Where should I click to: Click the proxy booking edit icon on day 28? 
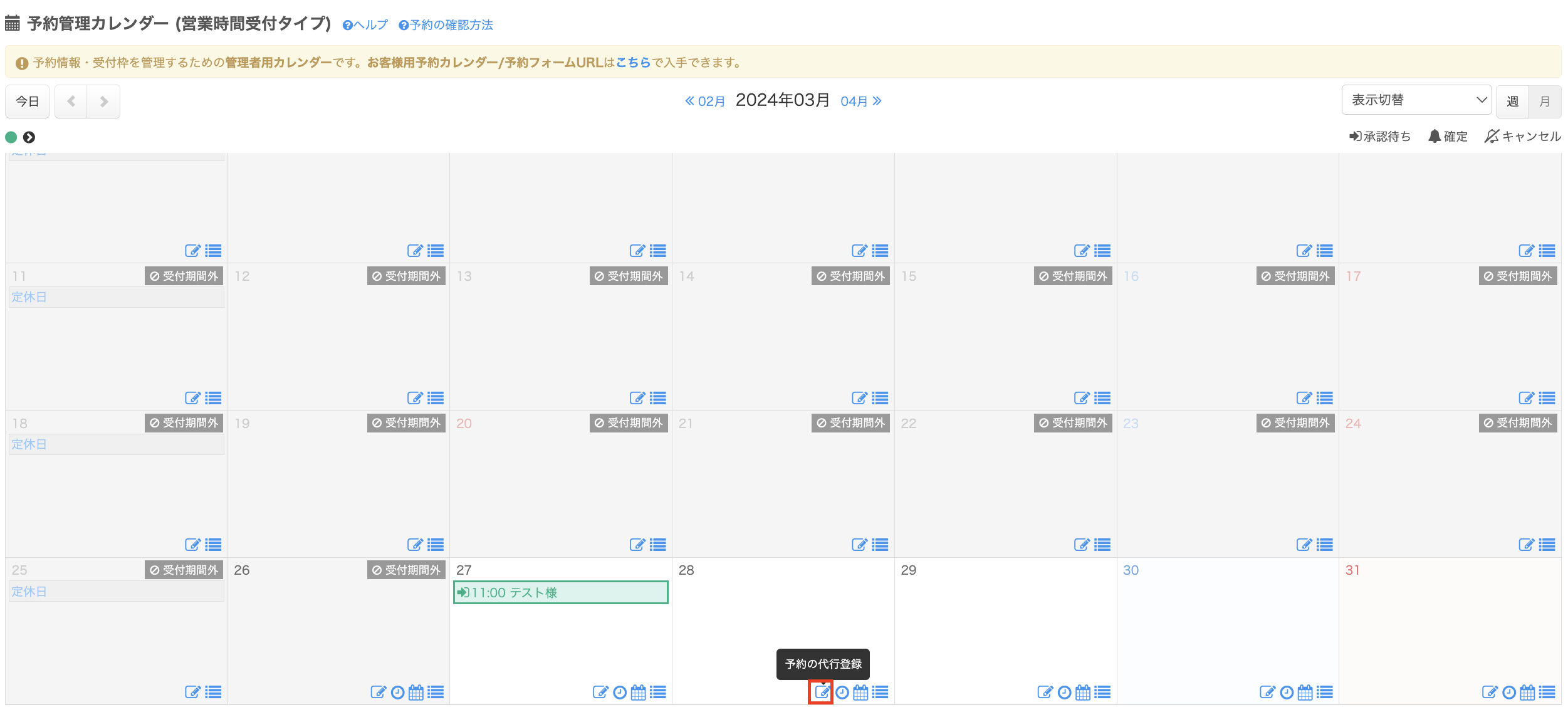821,692
